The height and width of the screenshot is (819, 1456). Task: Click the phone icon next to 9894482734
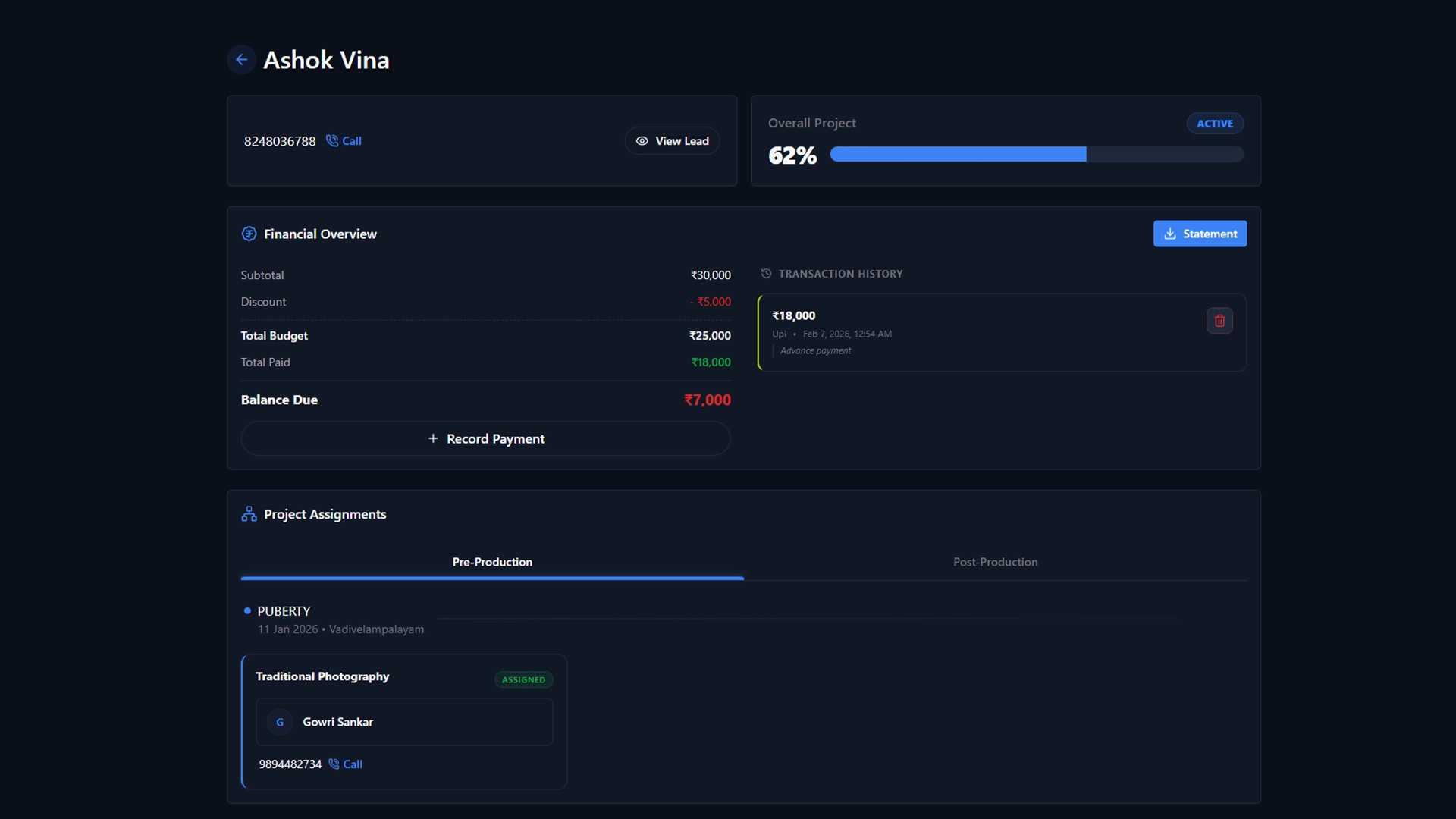[334, 764]
